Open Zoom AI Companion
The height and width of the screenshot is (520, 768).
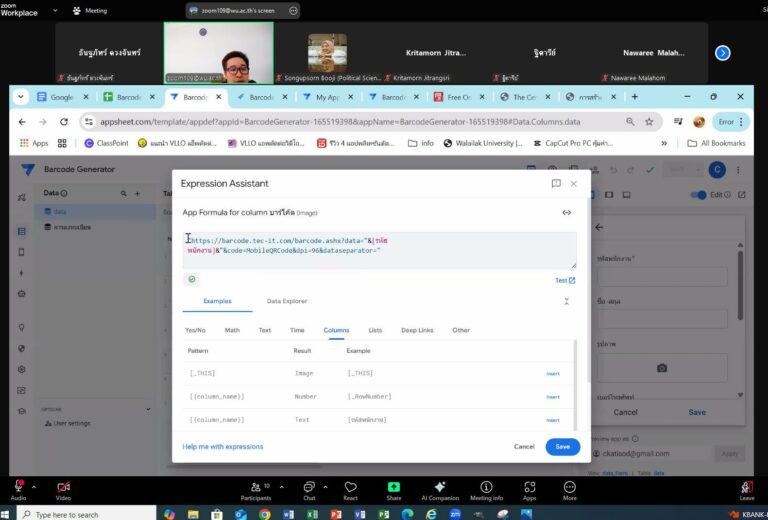tap(439, 489)
